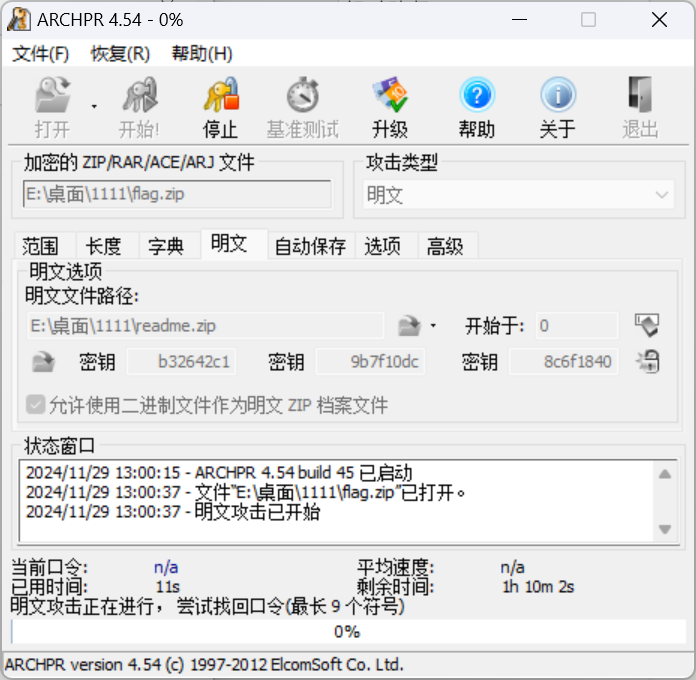Image resolution: width=696 pixels, height=680 pixels.
Task: Click elapsed time value '11s'
Action: (x=168, y=587)
